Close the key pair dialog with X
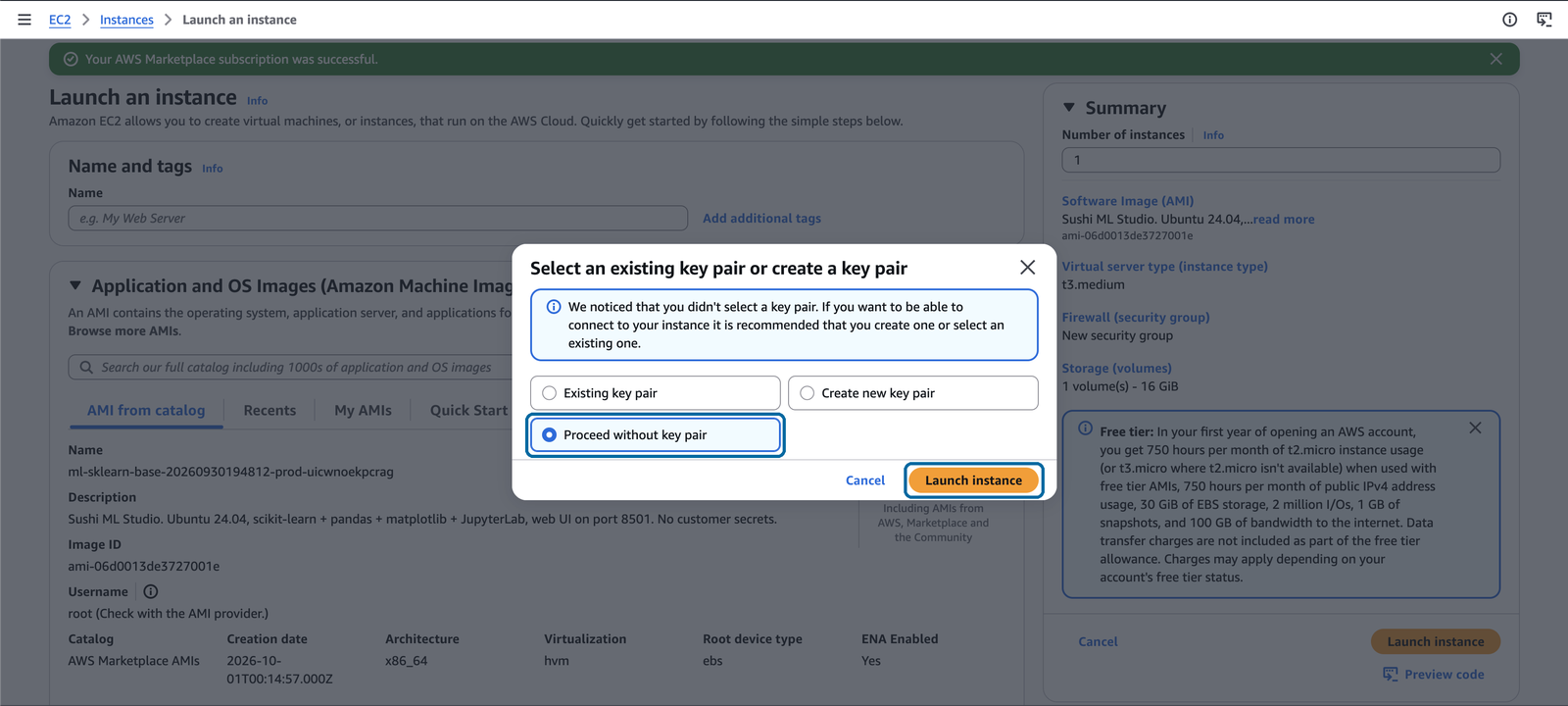Screen dimensions: 1568x706 coord(1027,268)
